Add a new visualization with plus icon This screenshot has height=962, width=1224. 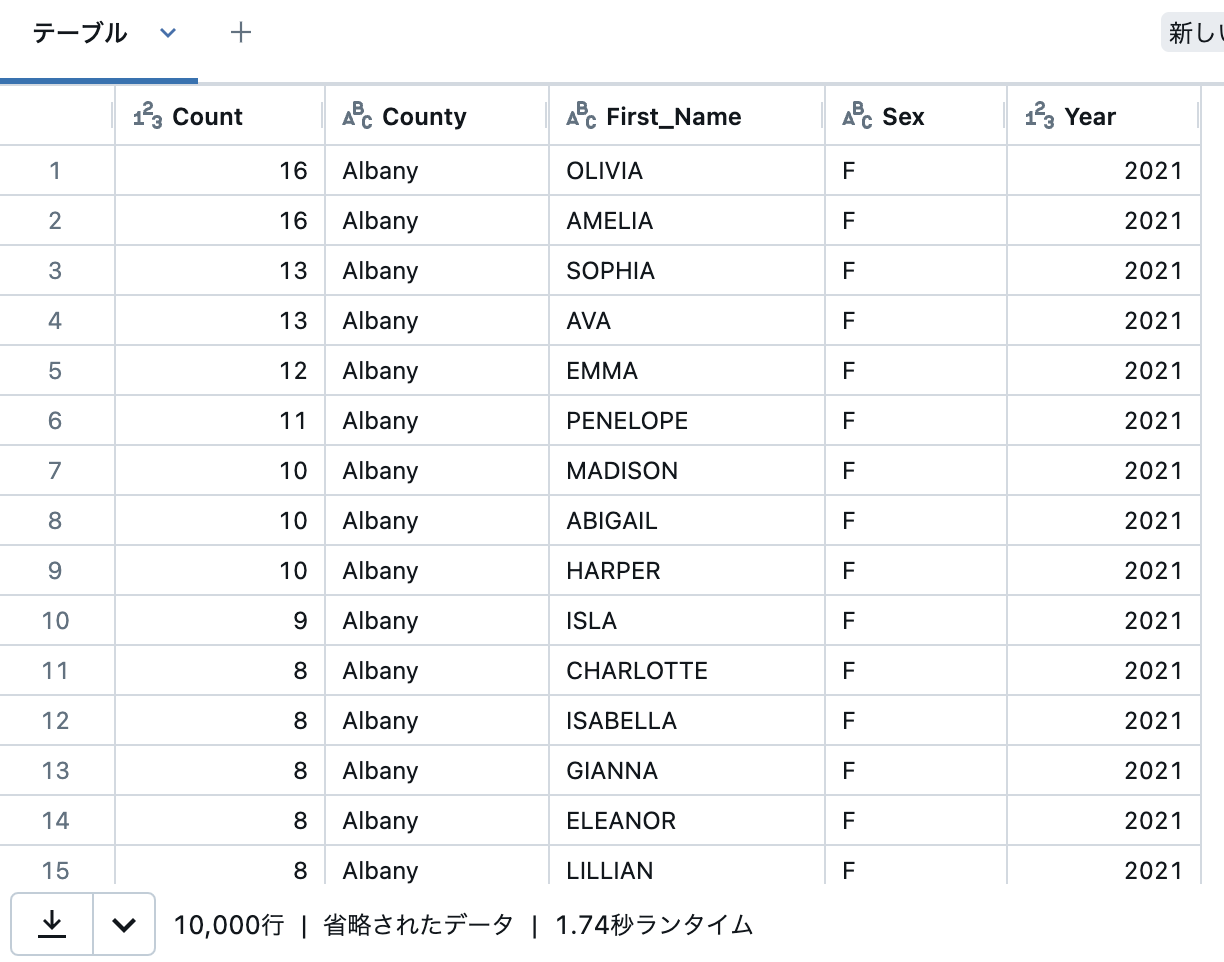[240, 33]
